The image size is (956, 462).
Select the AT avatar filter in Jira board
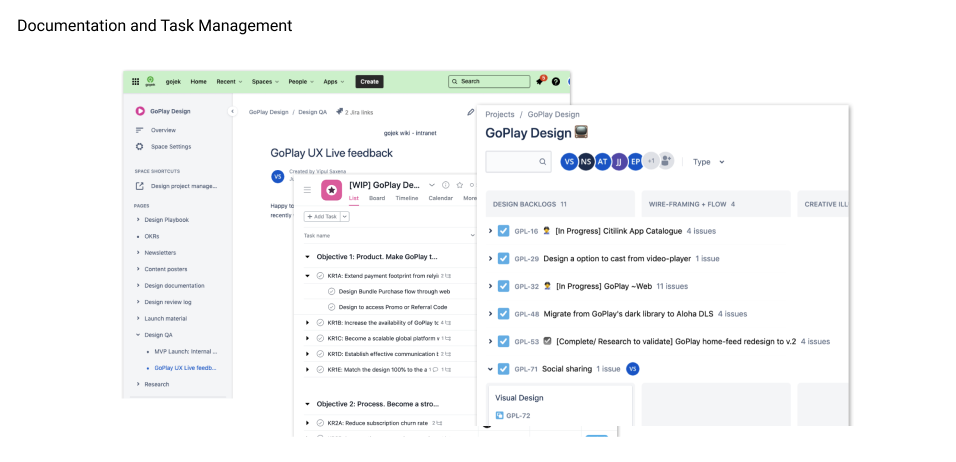pyautogui.click(x=602, y=162)
